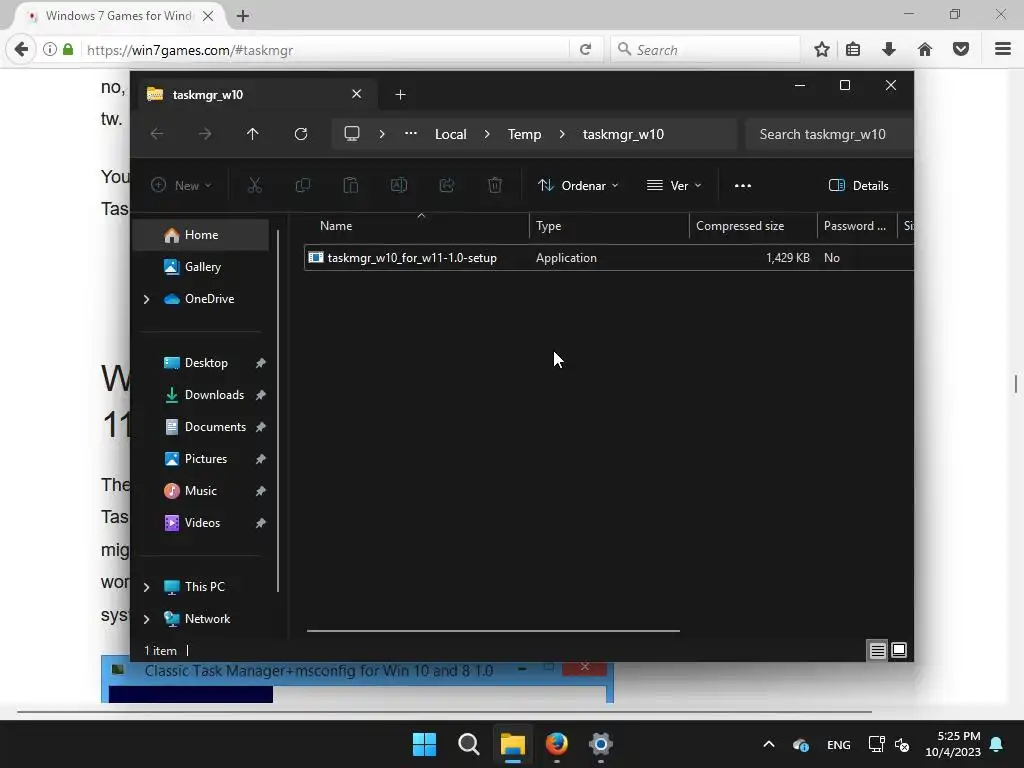This screenshot has width=1024, height=768.
Task: Switch to details list view button
Action: coord(877,650)
